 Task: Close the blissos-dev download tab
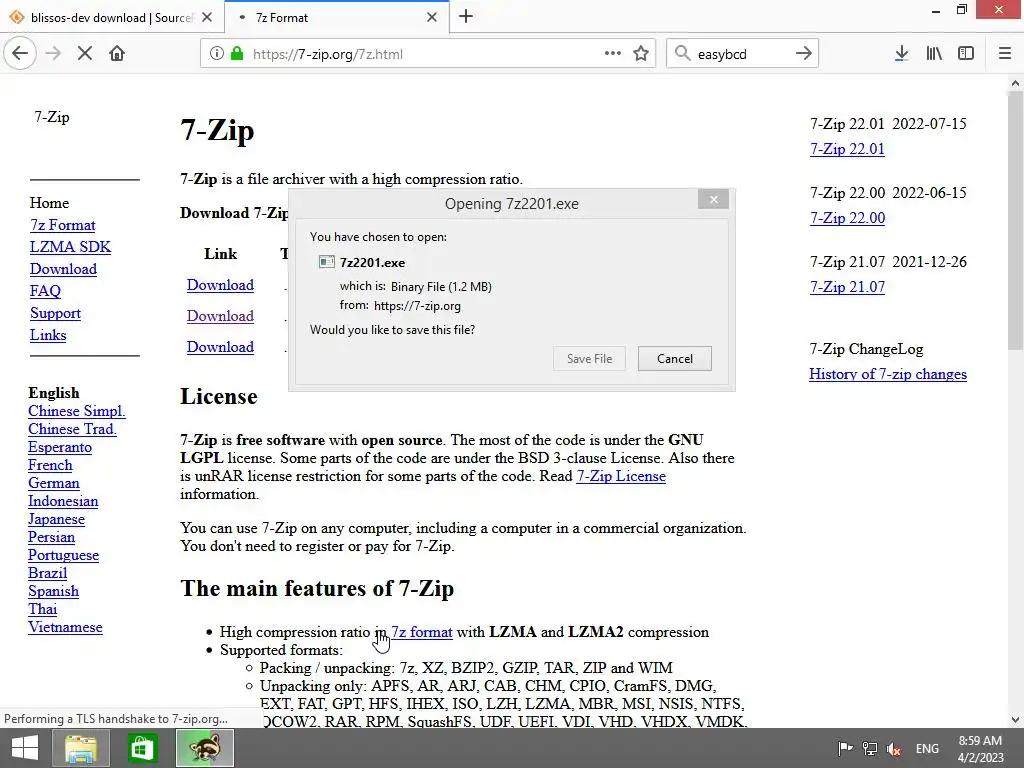coord(207,18)
